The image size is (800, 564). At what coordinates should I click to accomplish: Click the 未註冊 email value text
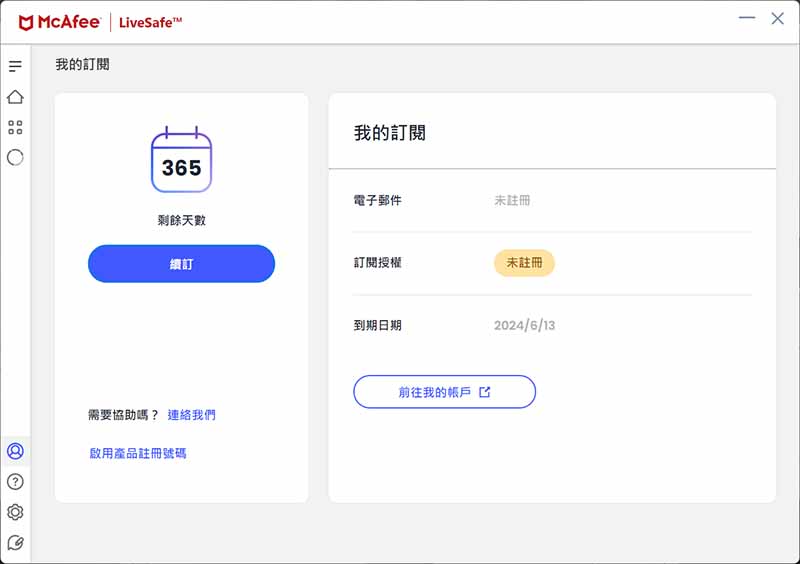point(512,200)
